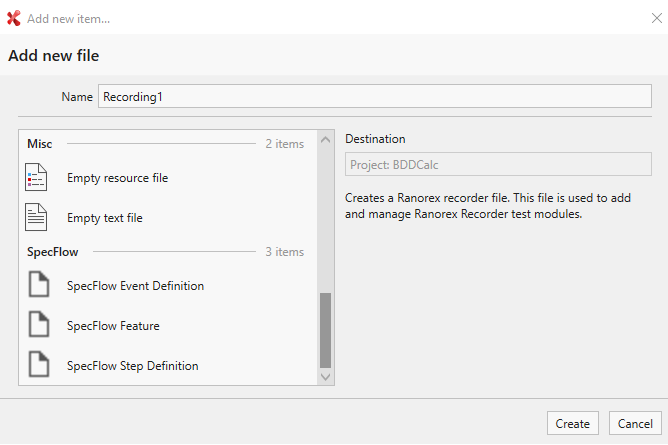Click the SpecFlow Feature file icon
This screenshot has width=668, height=445.
click(x=39, y=324)
